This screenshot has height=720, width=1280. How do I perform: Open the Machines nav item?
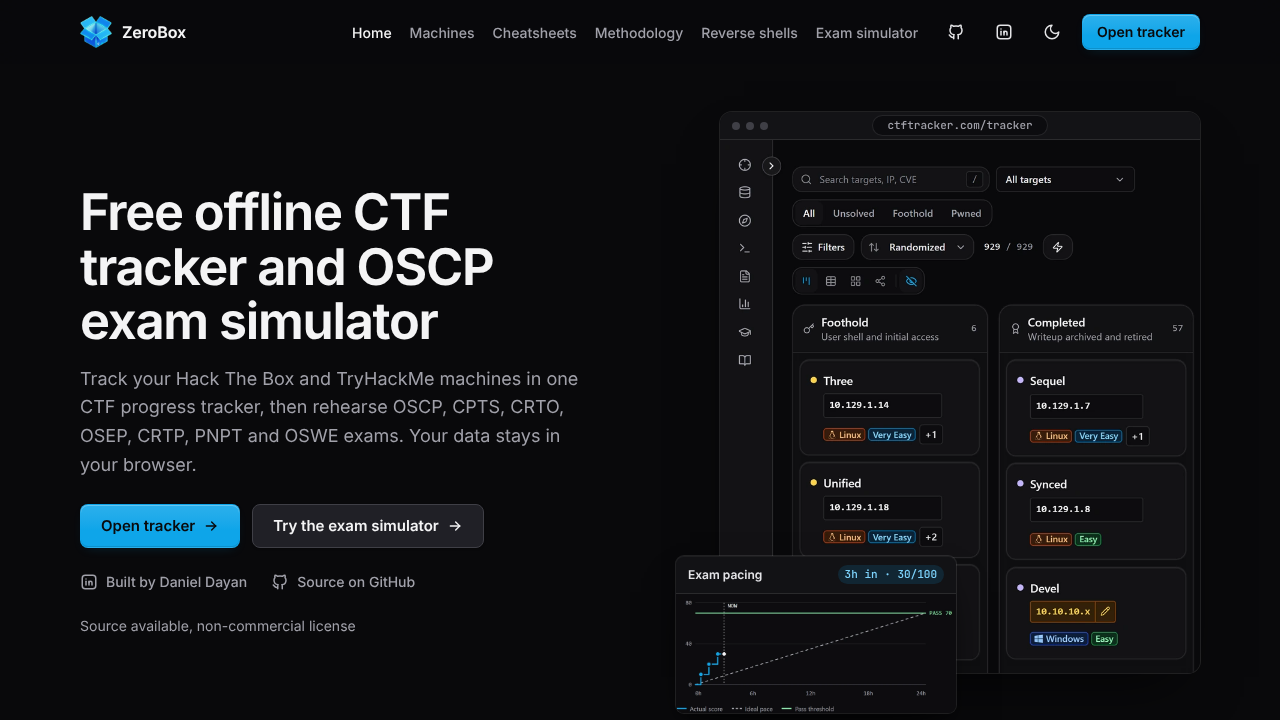pyautogui.click(x=442, y=33)
